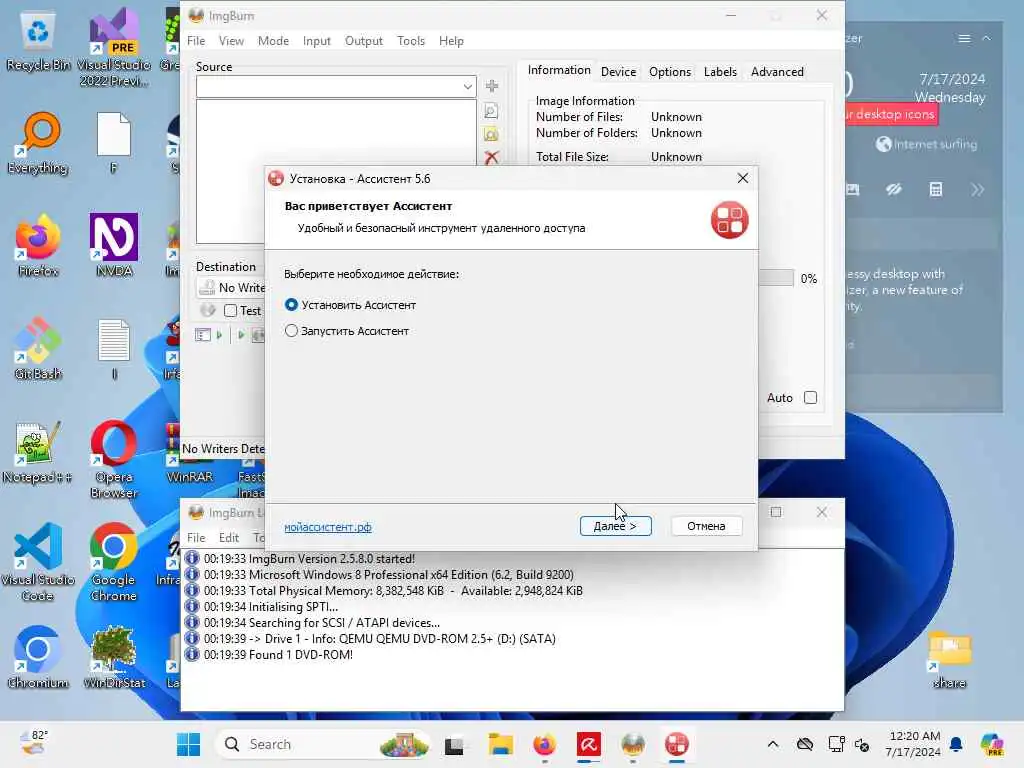
Task: Open the WinRAR desktop icon
Action: click(189, 453)
